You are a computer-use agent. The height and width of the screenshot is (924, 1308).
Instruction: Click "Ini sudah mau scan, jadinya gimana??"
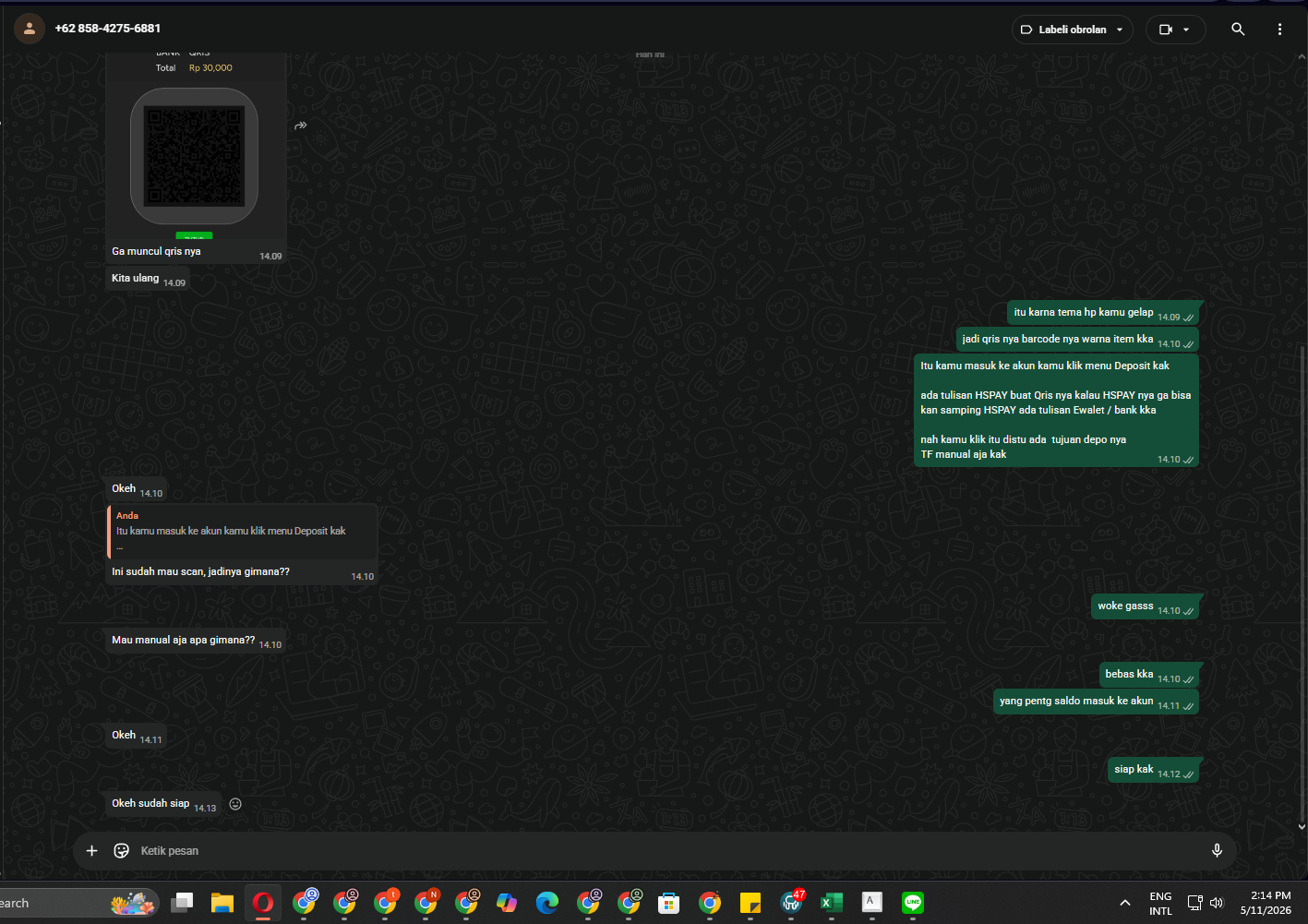(x=200, y=572)
